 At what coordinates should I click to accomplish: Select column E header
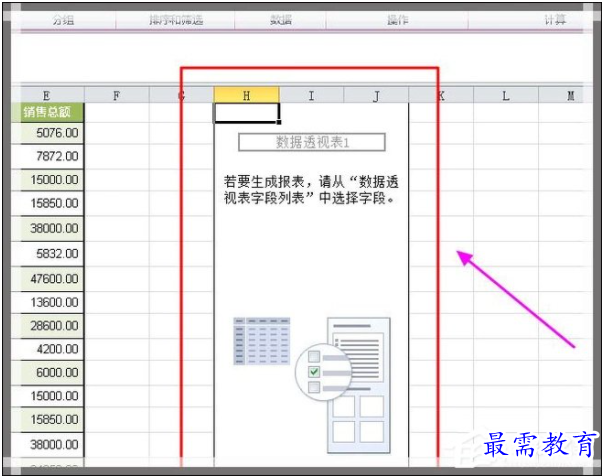point(47,95)
